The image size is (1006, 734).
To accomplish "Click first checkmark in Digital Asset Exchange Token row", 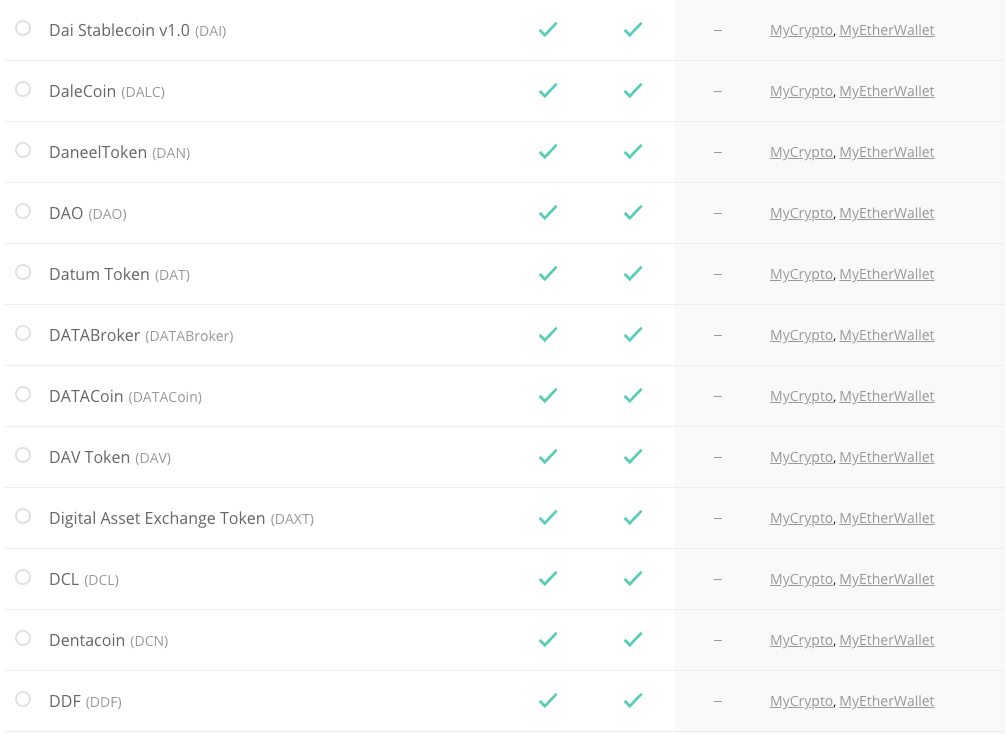I will click(548, 517).
